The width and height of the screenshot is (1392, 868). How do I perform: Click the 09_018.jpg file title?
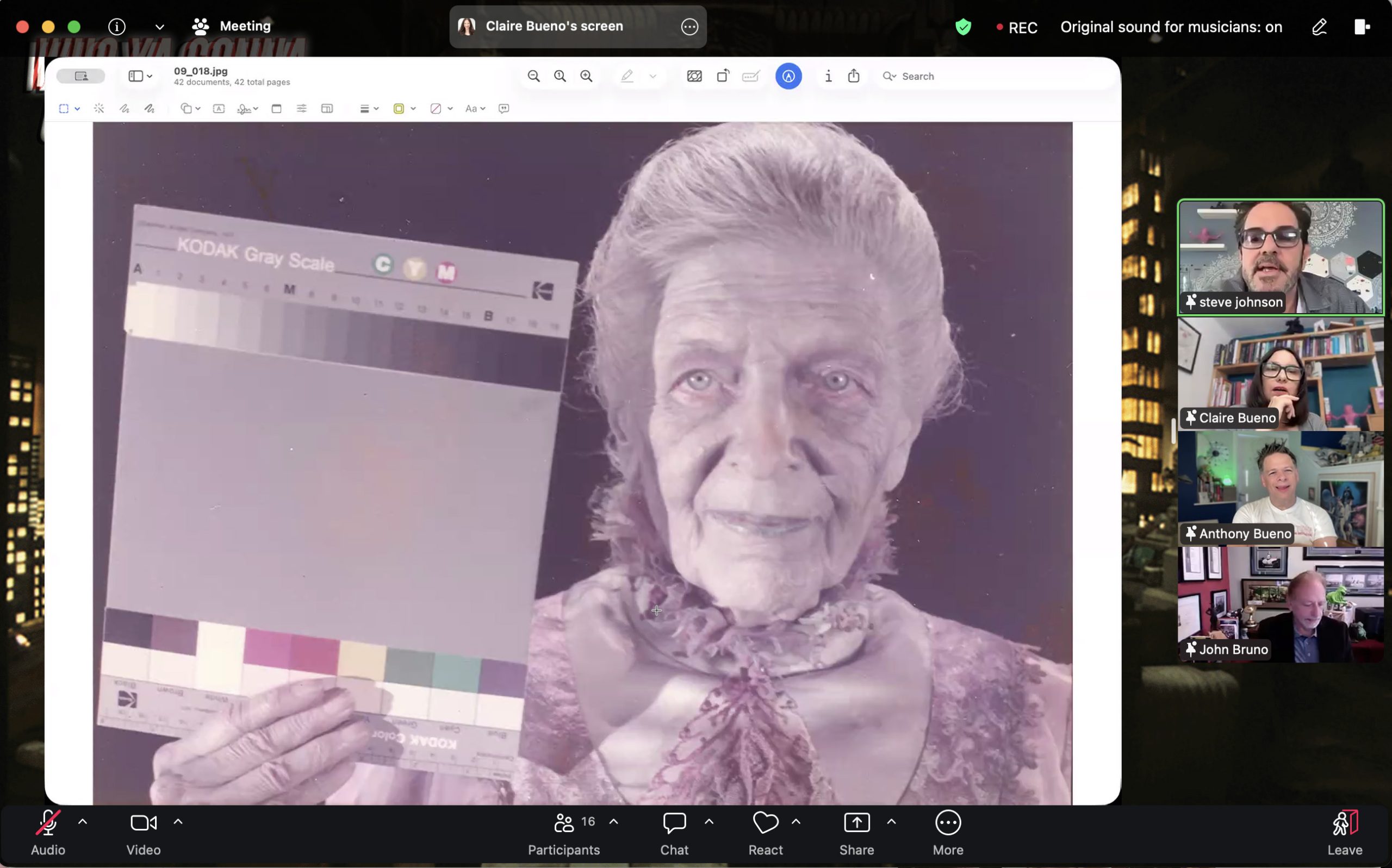pyautogui.click(x=201, y=71)
